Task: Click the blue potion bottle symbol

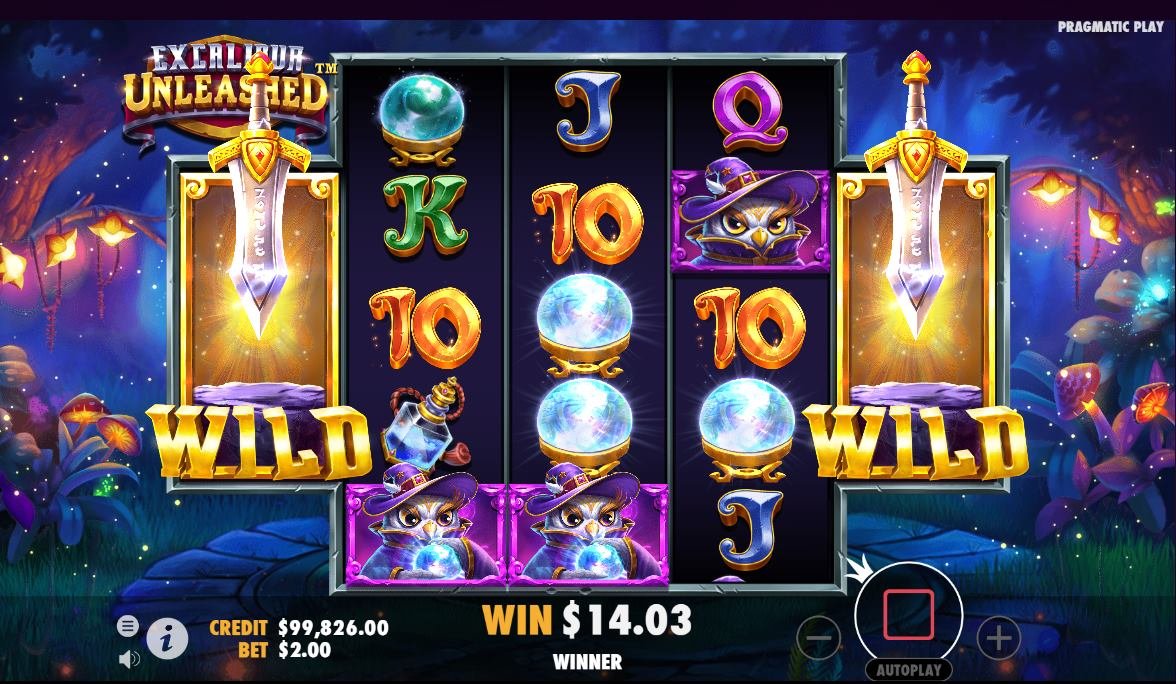Action: click(422, 424)
